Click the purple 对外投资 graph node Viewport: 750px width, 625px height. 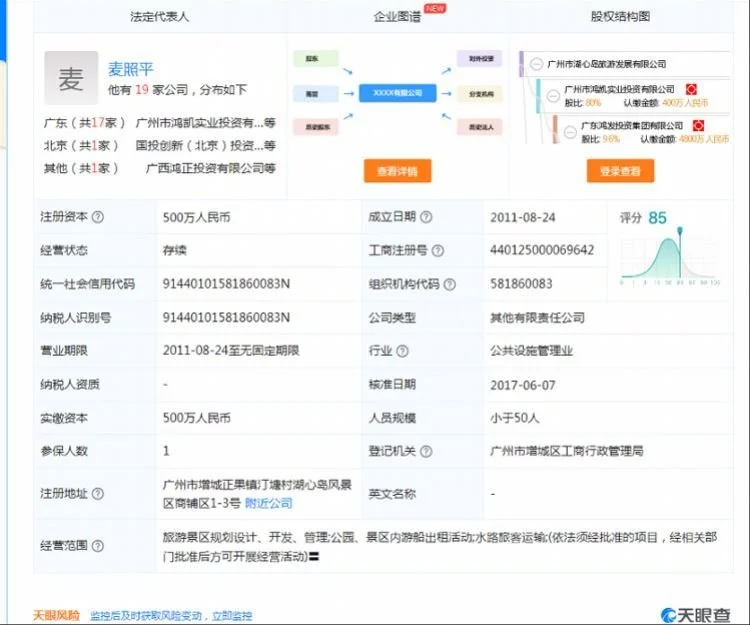pos(479,58)
